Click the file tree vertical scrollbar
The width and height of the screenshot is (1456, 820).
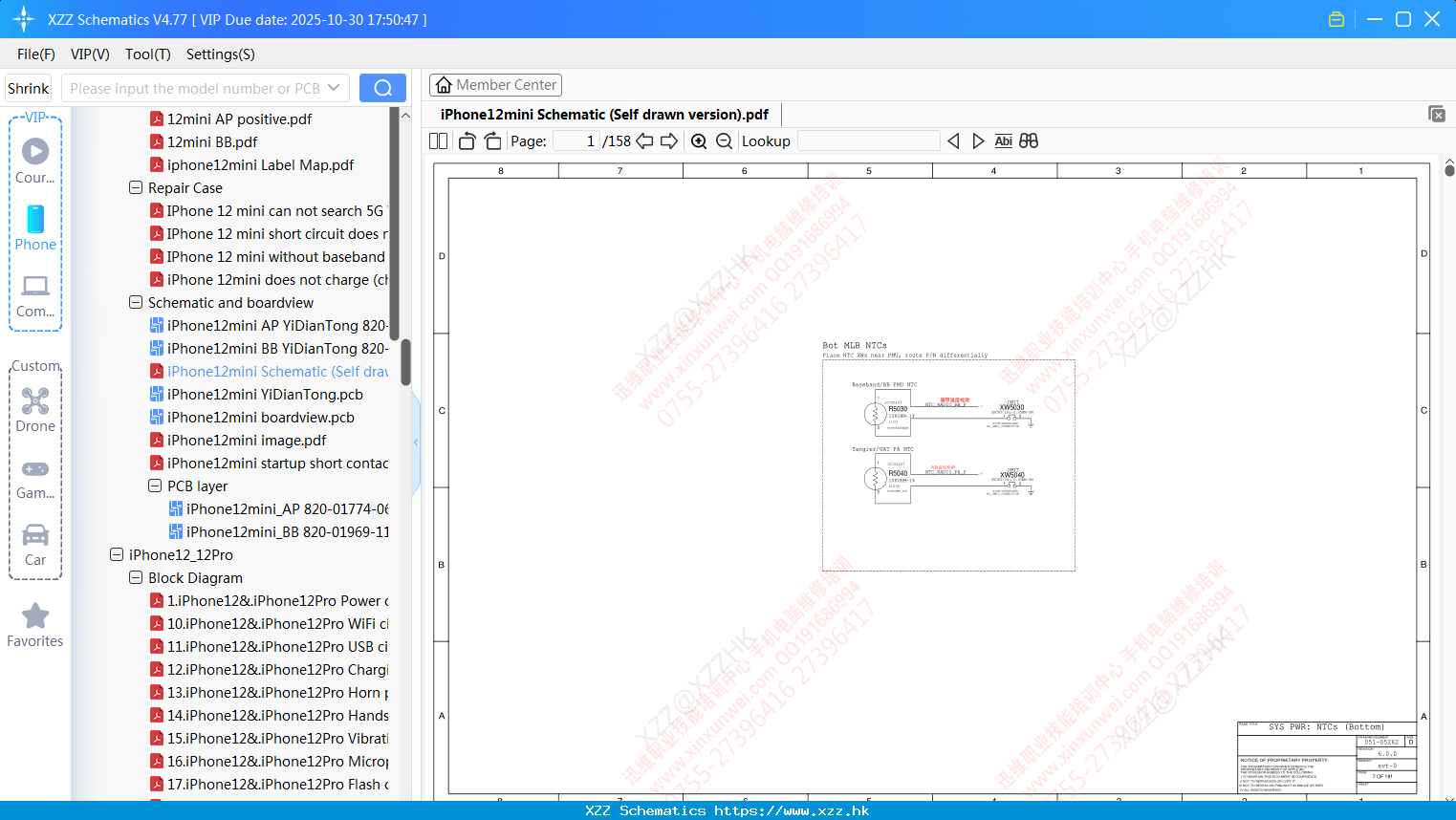[x=405, y=361]
